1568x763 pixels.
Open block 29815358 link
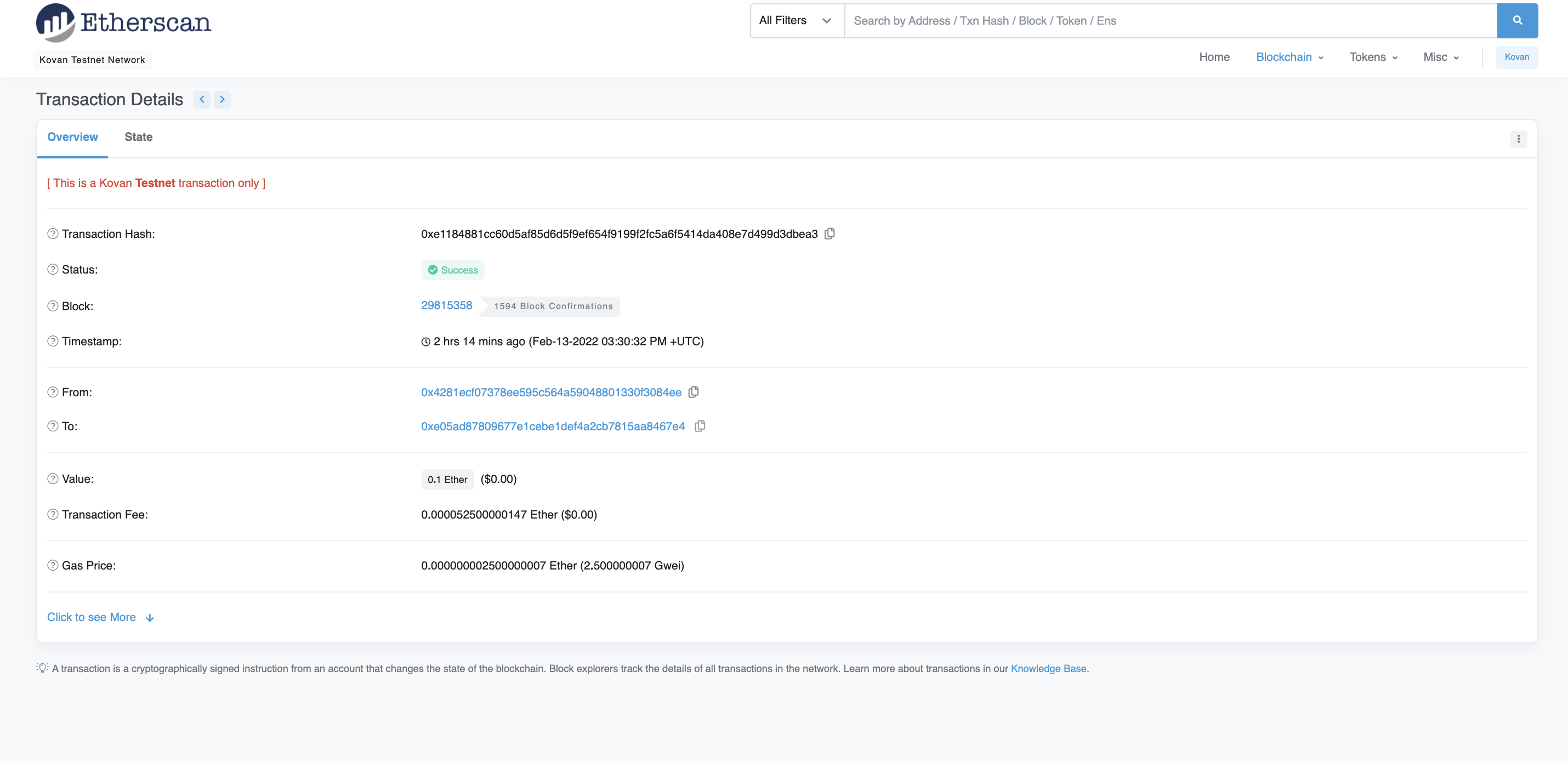tap(446, 305)
